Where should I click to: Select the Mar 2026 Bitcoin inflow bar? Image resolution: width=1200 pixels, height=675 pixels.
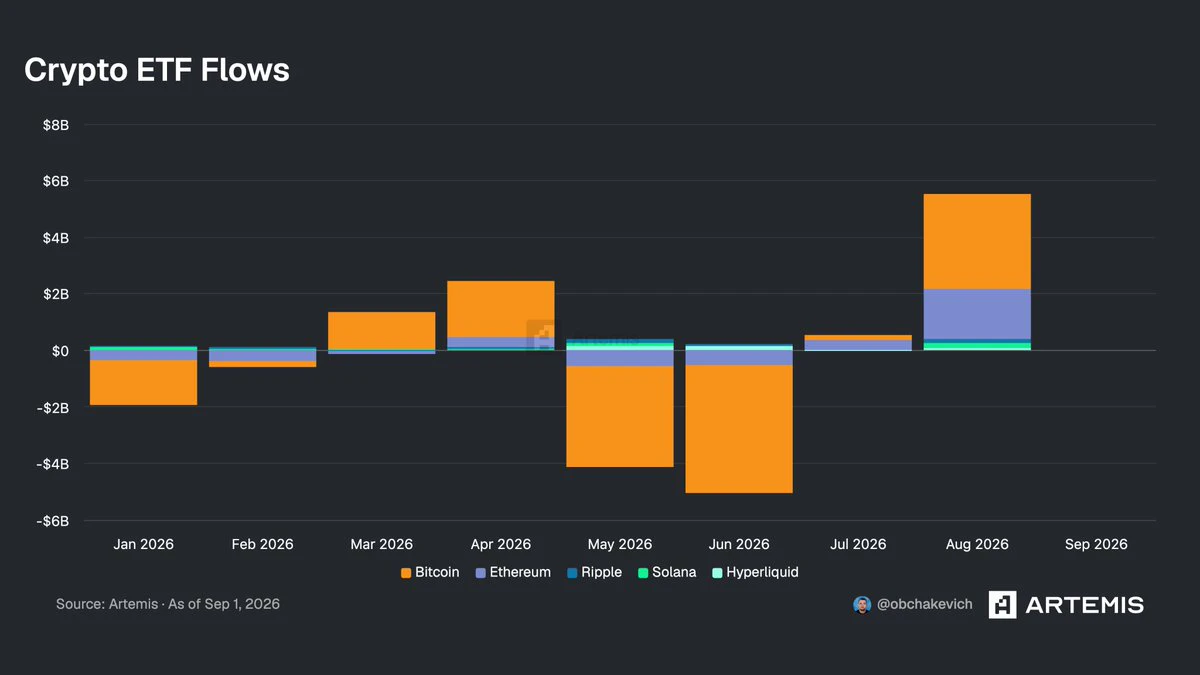click(382, 331)
